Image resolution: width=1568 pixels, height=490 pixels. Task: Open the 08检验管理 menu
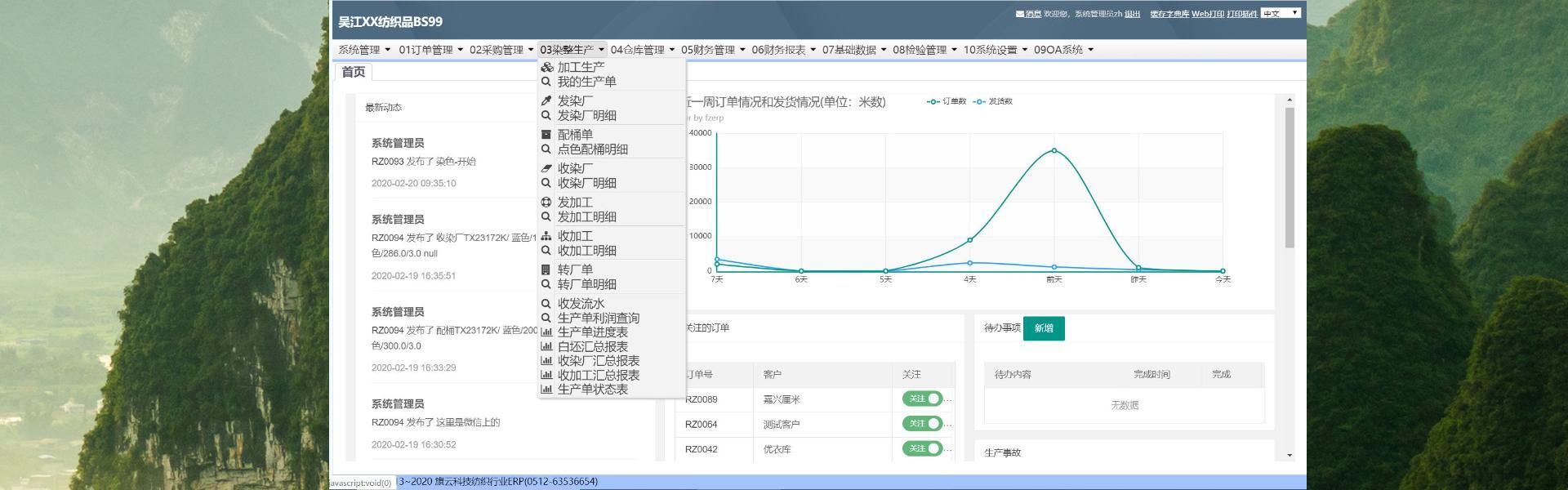point(924,50)
